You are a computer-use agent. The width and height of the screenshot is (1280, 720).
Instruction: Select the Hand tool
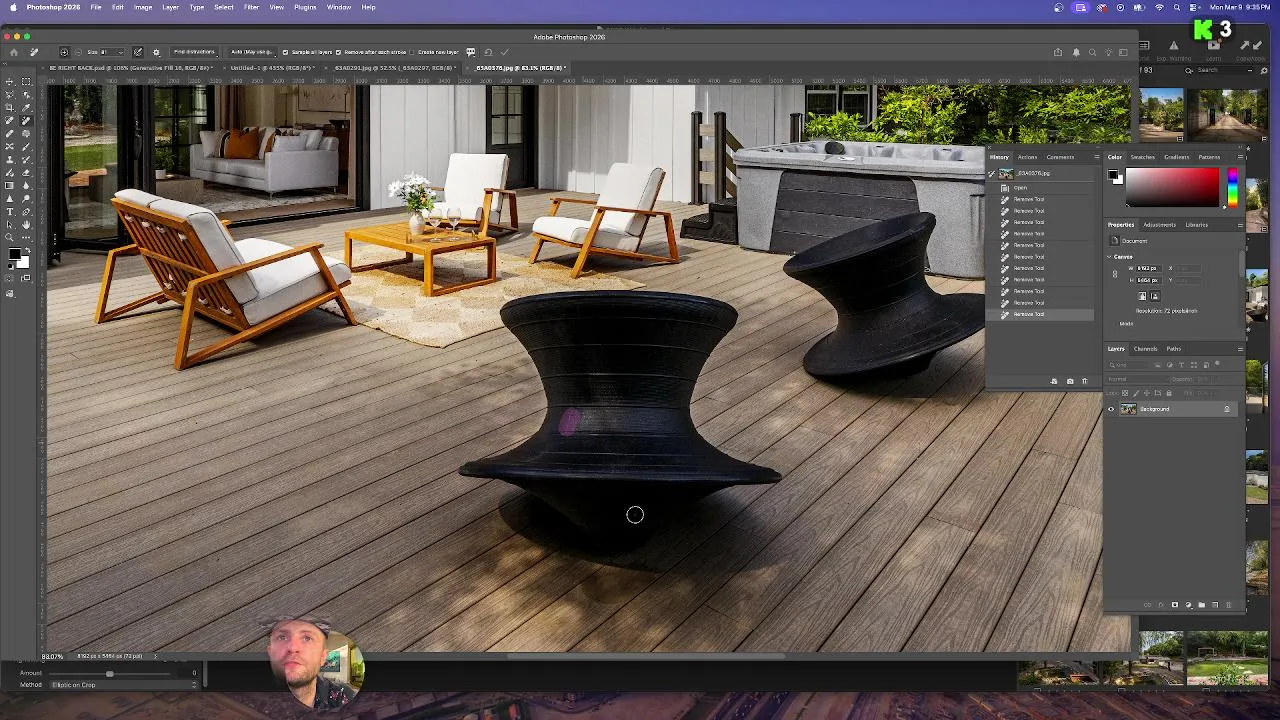click(26, 224)
